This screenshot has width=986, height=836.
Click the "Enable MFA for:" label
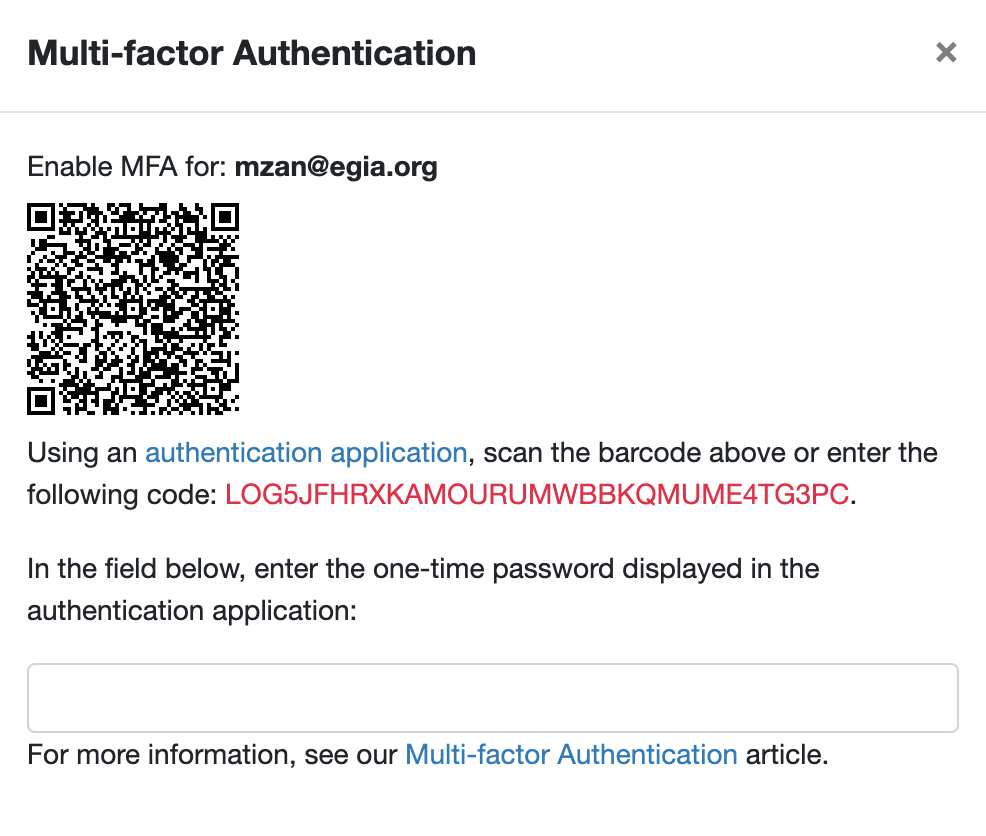pyautogui.click(x=127, y=167)
